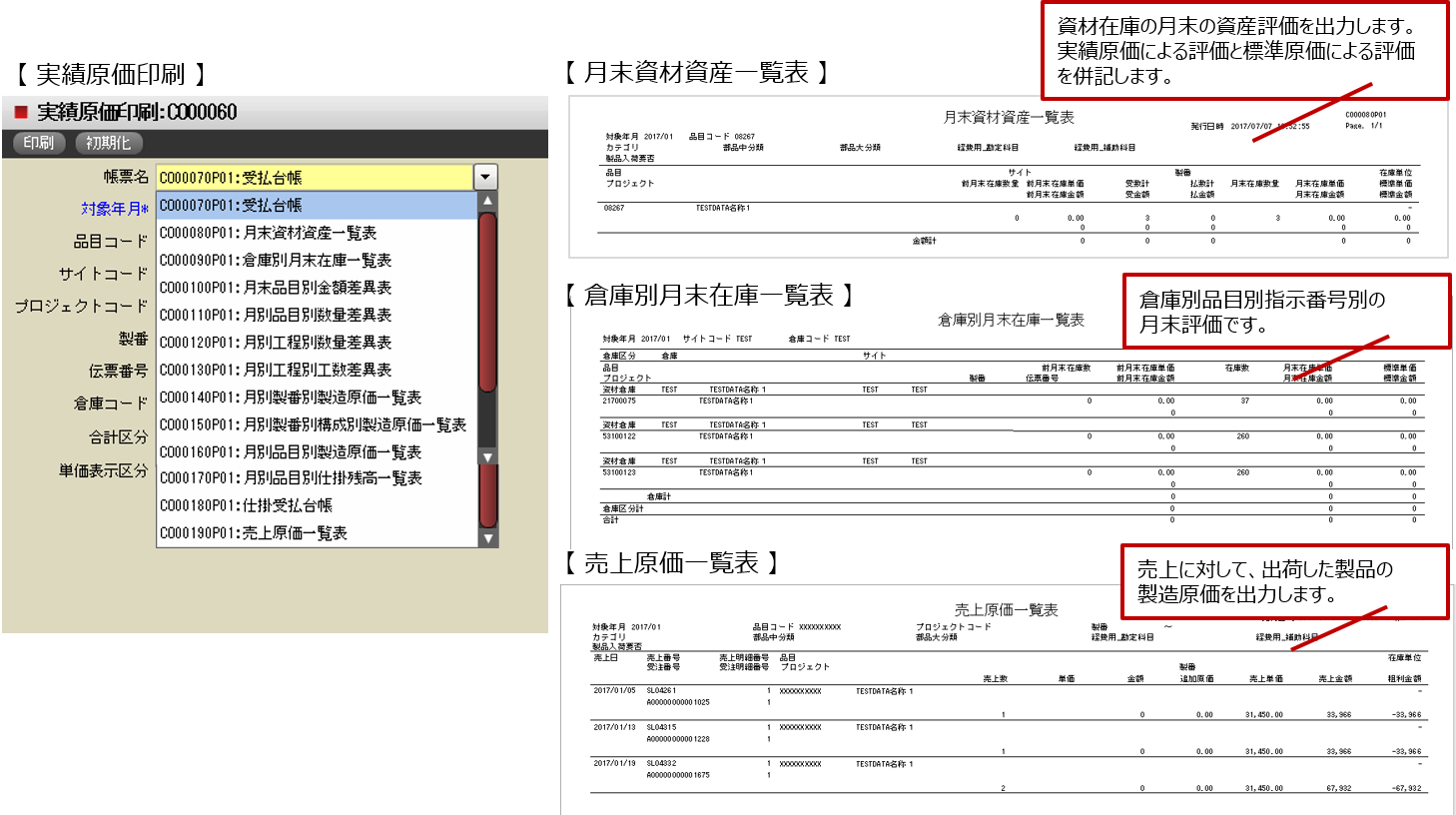Click the 【 売上原価一覧表 】 heading

pyautogui.click(x=671, y=563)
